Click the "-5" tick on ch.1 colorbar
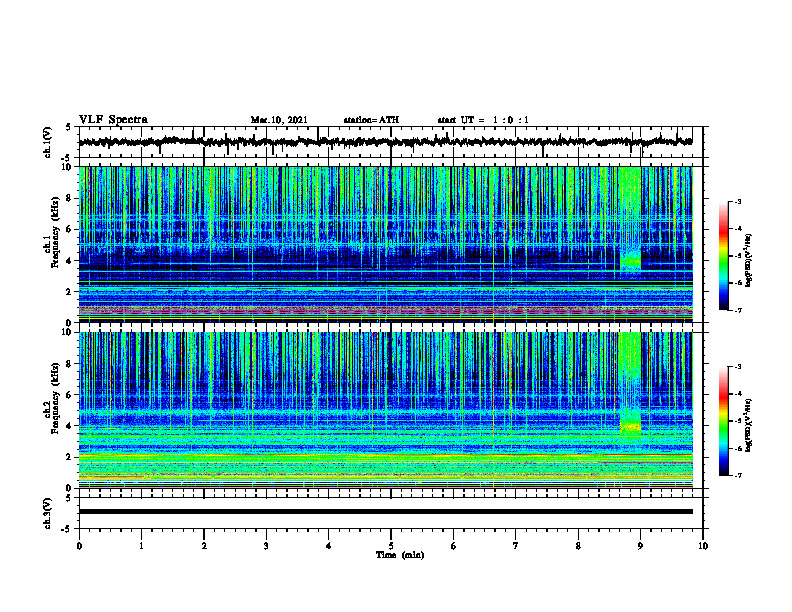The width and height of the screenshot is (792, 612). tap(737, 256)
